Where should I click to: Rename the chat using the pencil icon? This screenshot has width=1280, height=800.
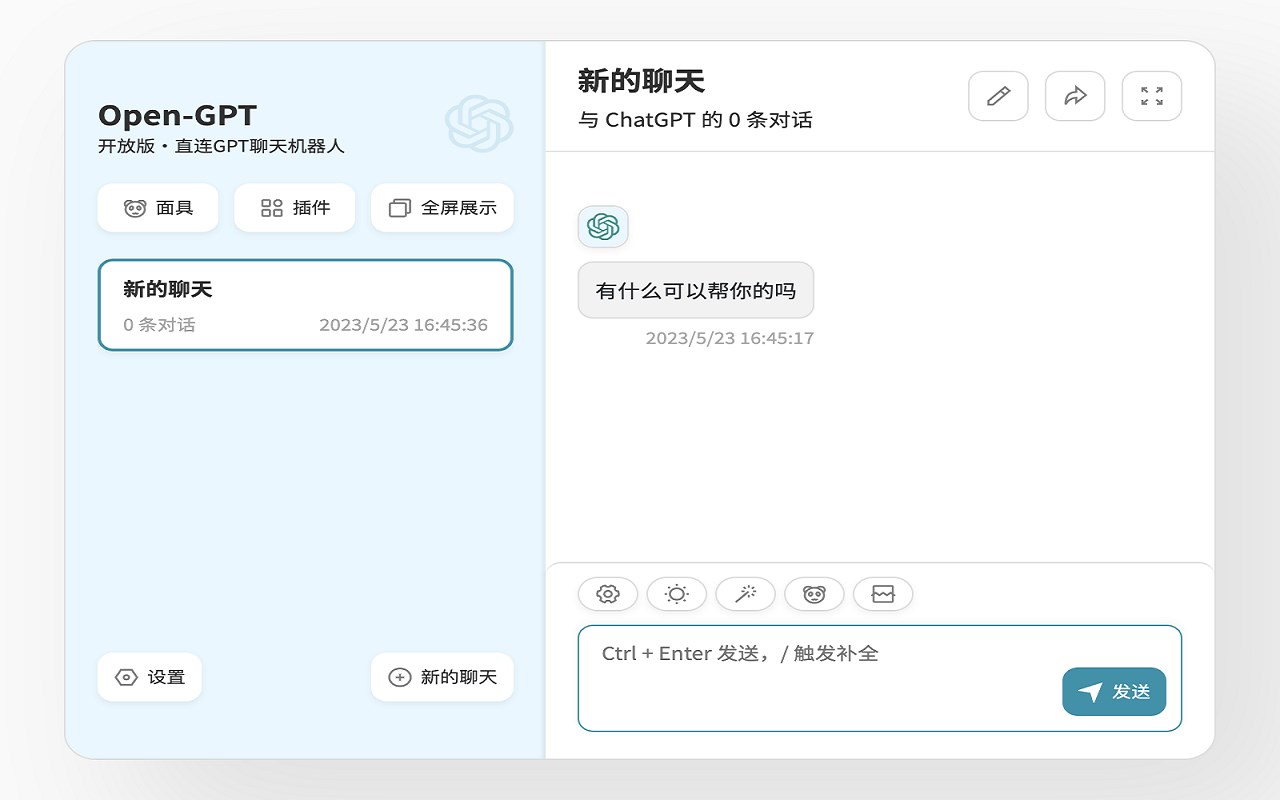pos(998,95)
